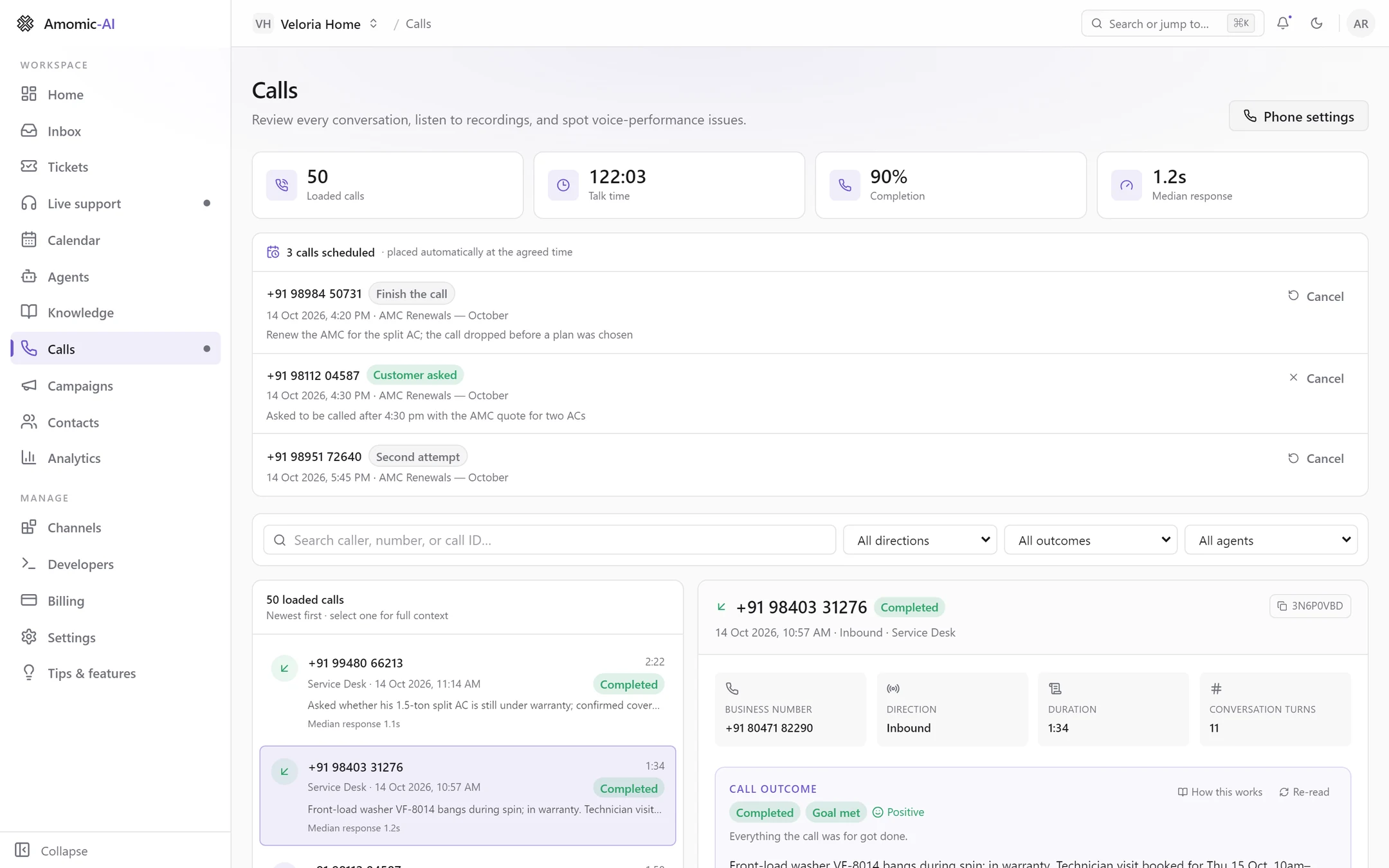
Task: Focus Search or jump to field
Action: (1172, 24)
